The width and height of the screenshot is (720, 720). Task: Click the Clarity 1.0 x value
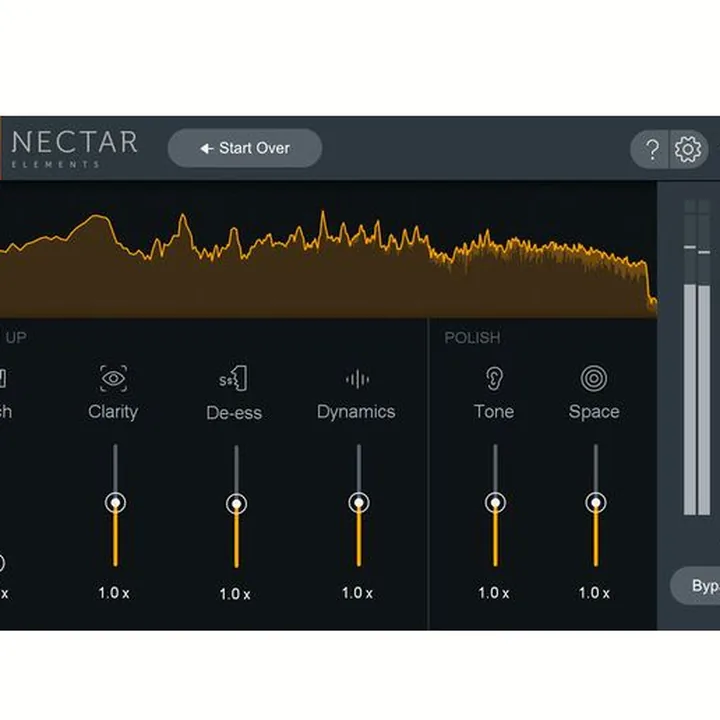tap(114, 593)
